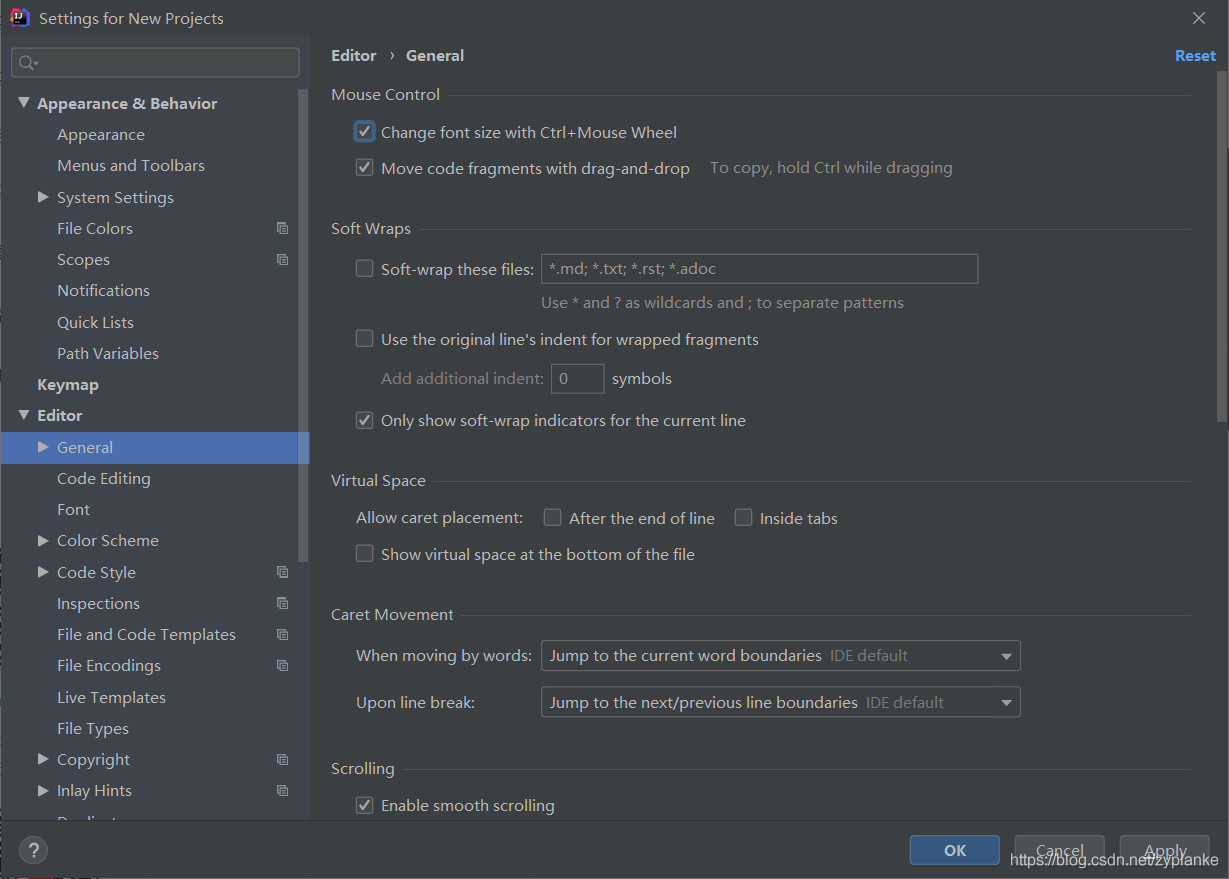
Task: Click the icon next to Inlay Hints
Action: [282, 790]
